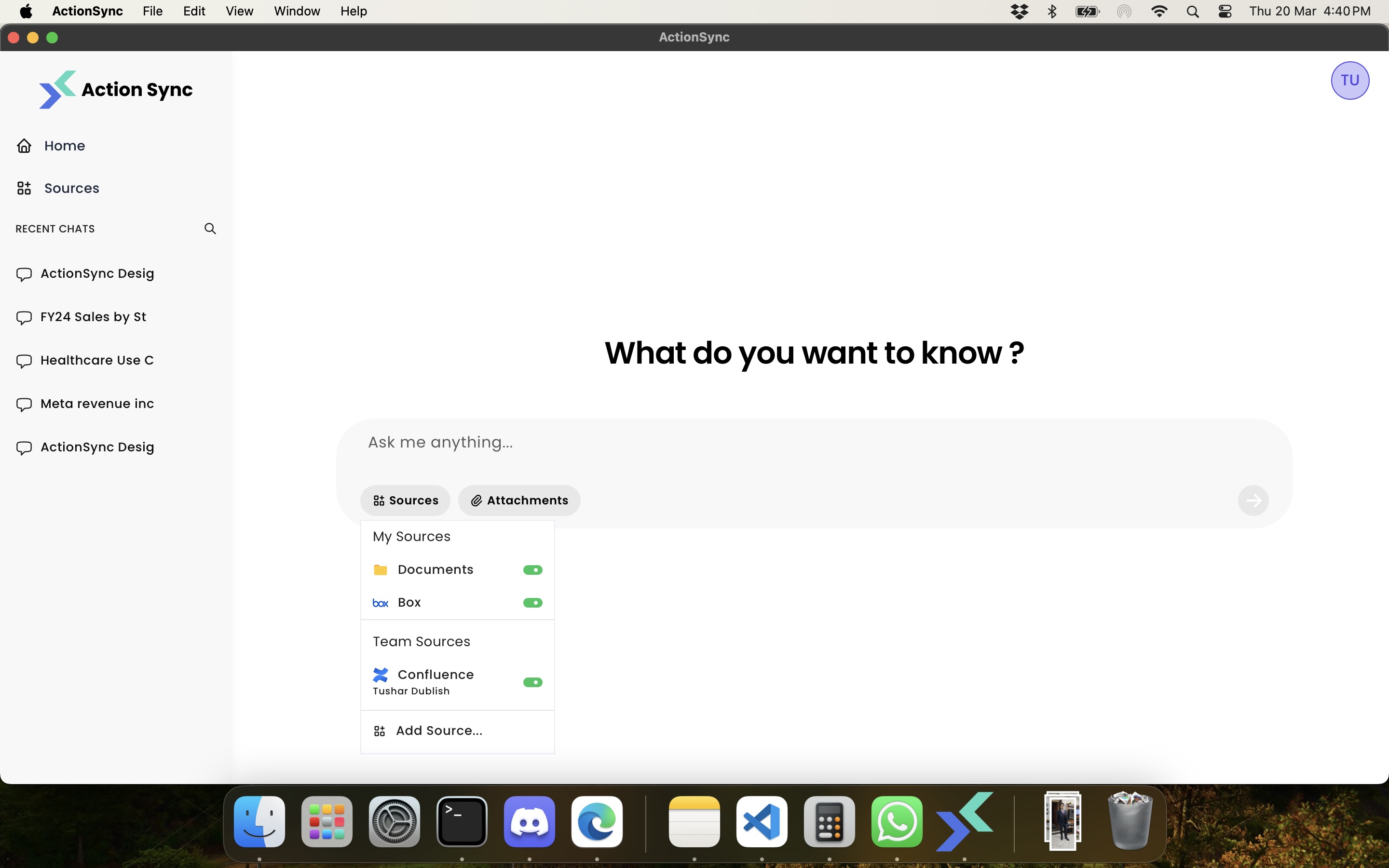Open the Spotlight search in menu bar
Viewport: 1389px width, 868px height.
pos(1192,11)
